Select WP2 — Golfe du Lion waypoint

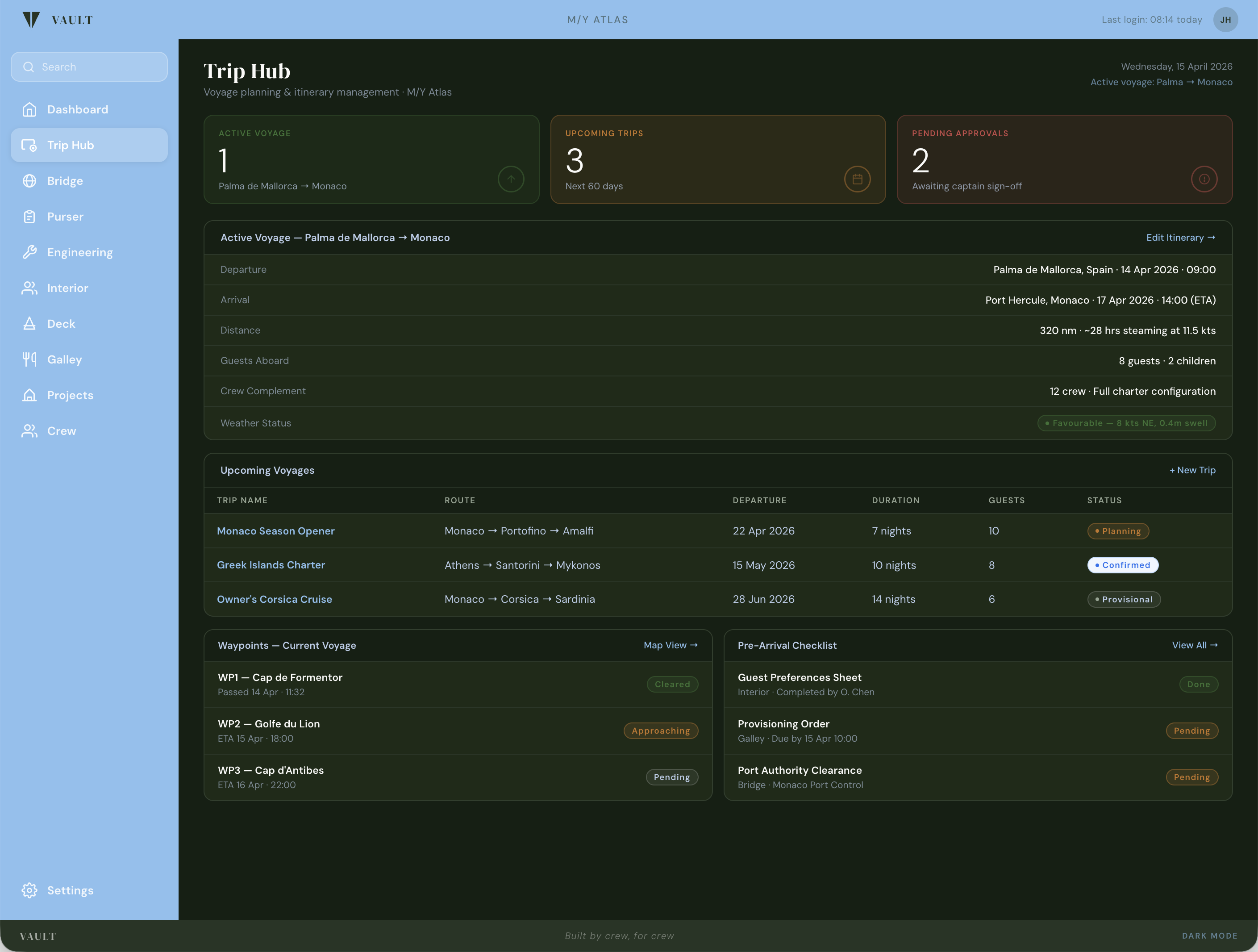coord(458,731)
